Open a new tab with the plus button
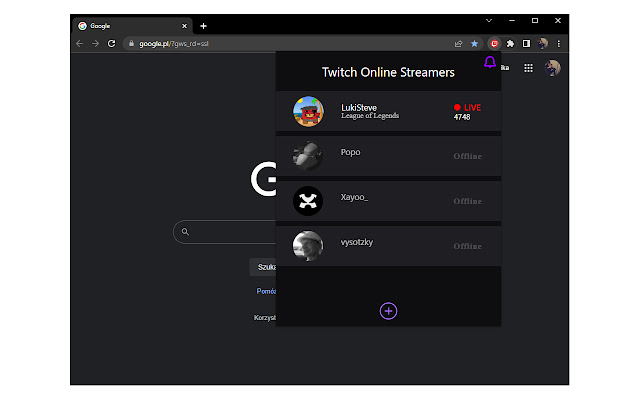This screenshot has width=640, height=400. pyautogui.click(x=203, y=26)
